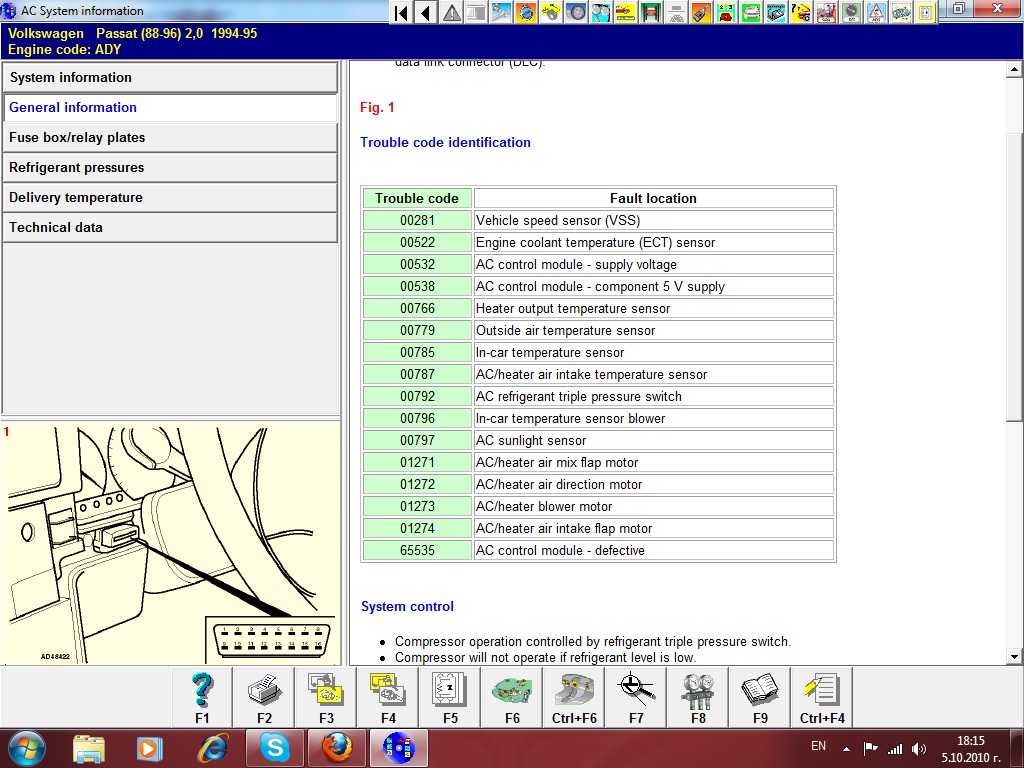Open Firefox from the Windows taskbar

pyautogui.click(x=337, y=747)
